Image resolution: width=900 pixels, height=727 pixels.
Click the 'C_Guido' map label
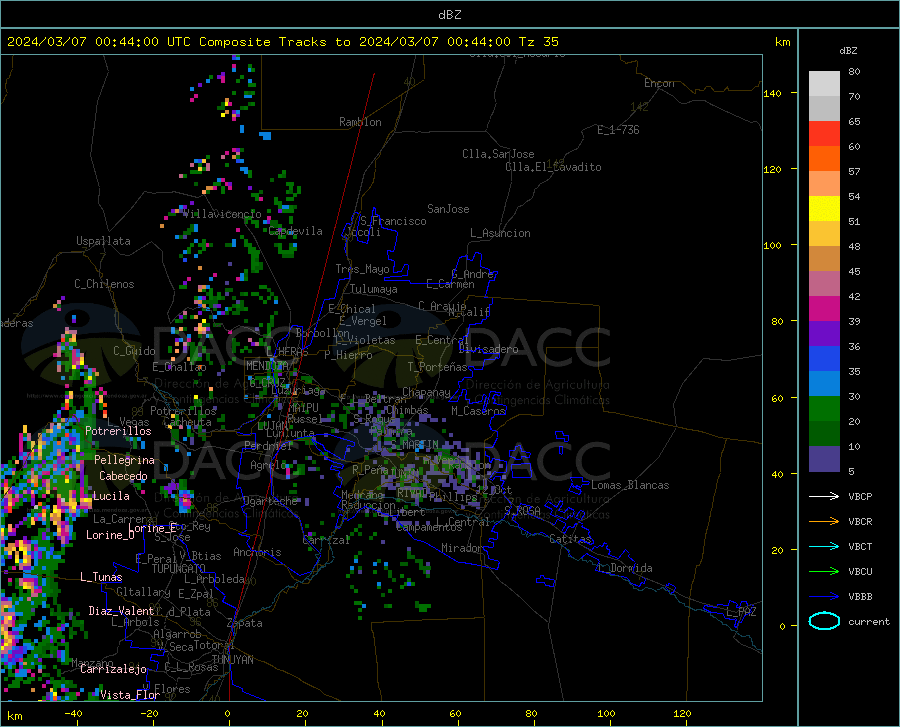(134, 351)
